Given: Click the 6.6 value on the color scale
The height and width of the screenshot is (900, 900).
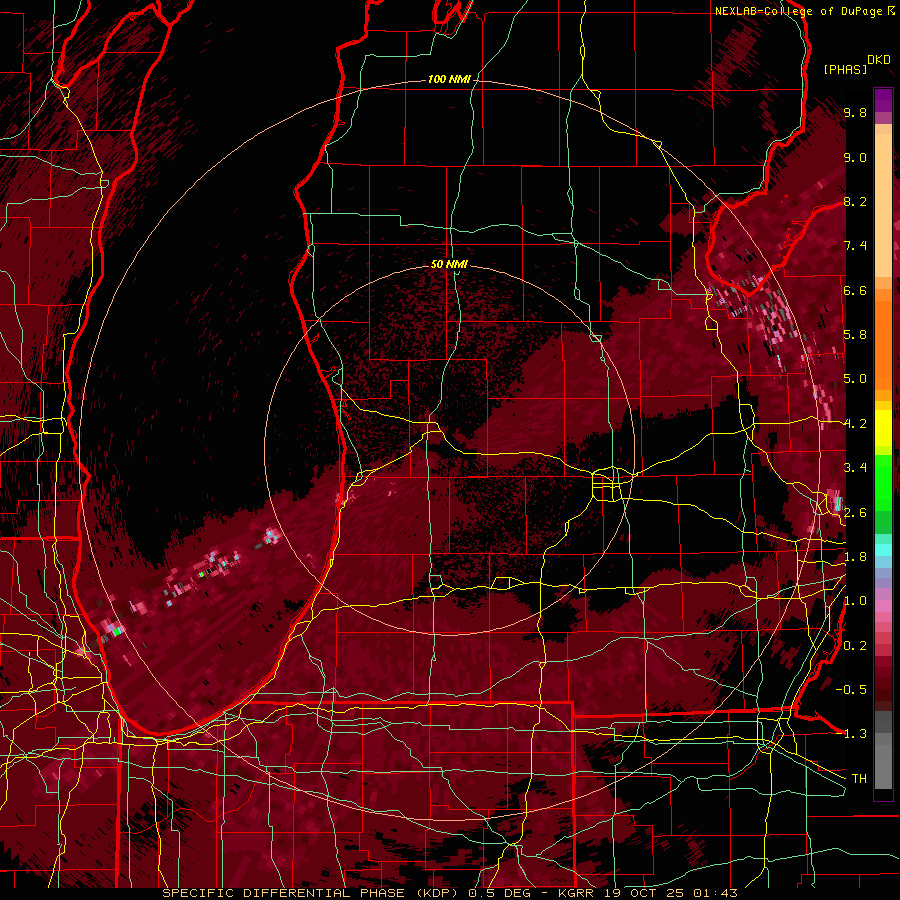Looking at the screenshot, I should [855, 290].
